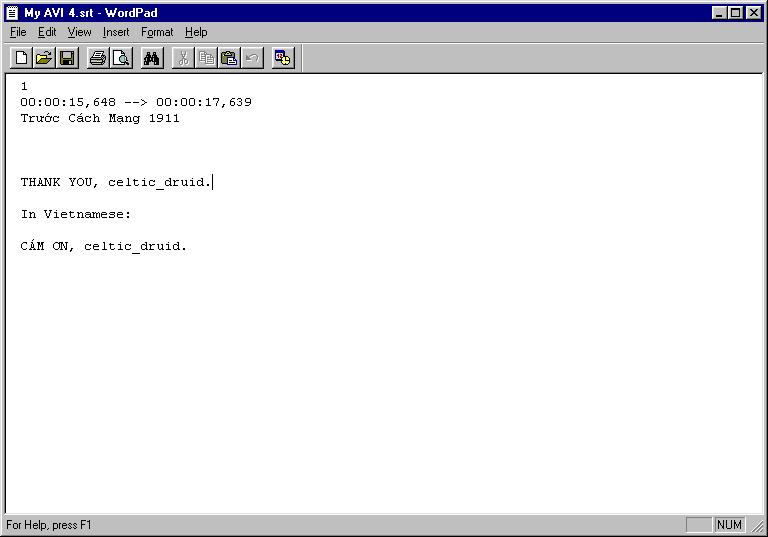Viewport: 768px width, 537px height.
Task: Open the Format menu
Action: click(157, 32)
